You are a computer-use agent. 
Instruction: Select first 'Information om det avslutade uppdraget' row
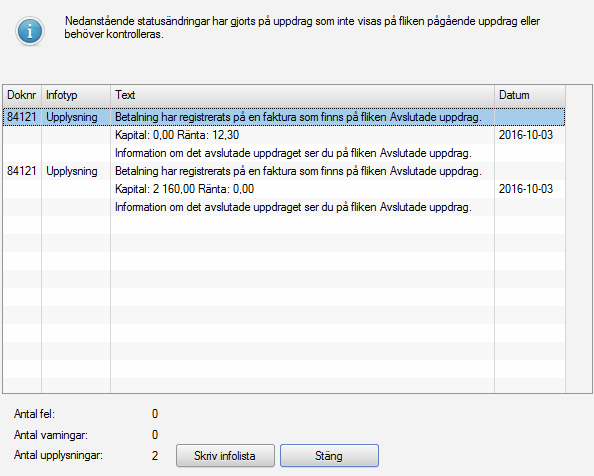click(x=284, y=153)
